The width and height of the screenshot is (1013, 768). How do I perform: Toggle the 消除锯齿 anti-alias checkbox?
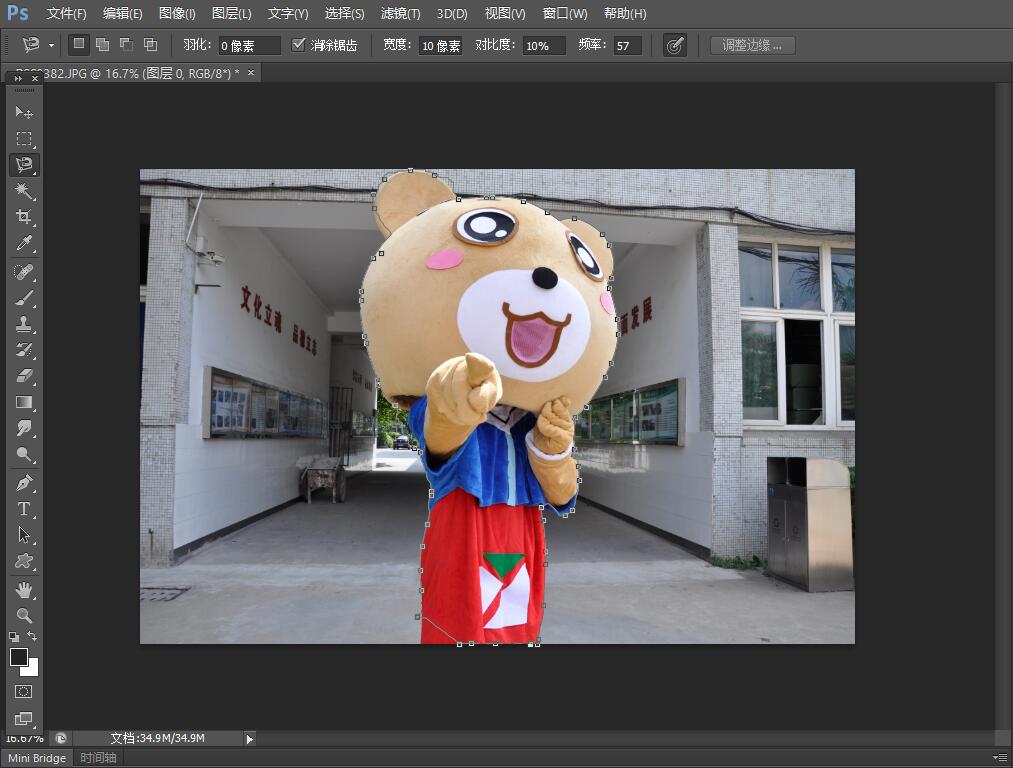(x=298, y=45)
